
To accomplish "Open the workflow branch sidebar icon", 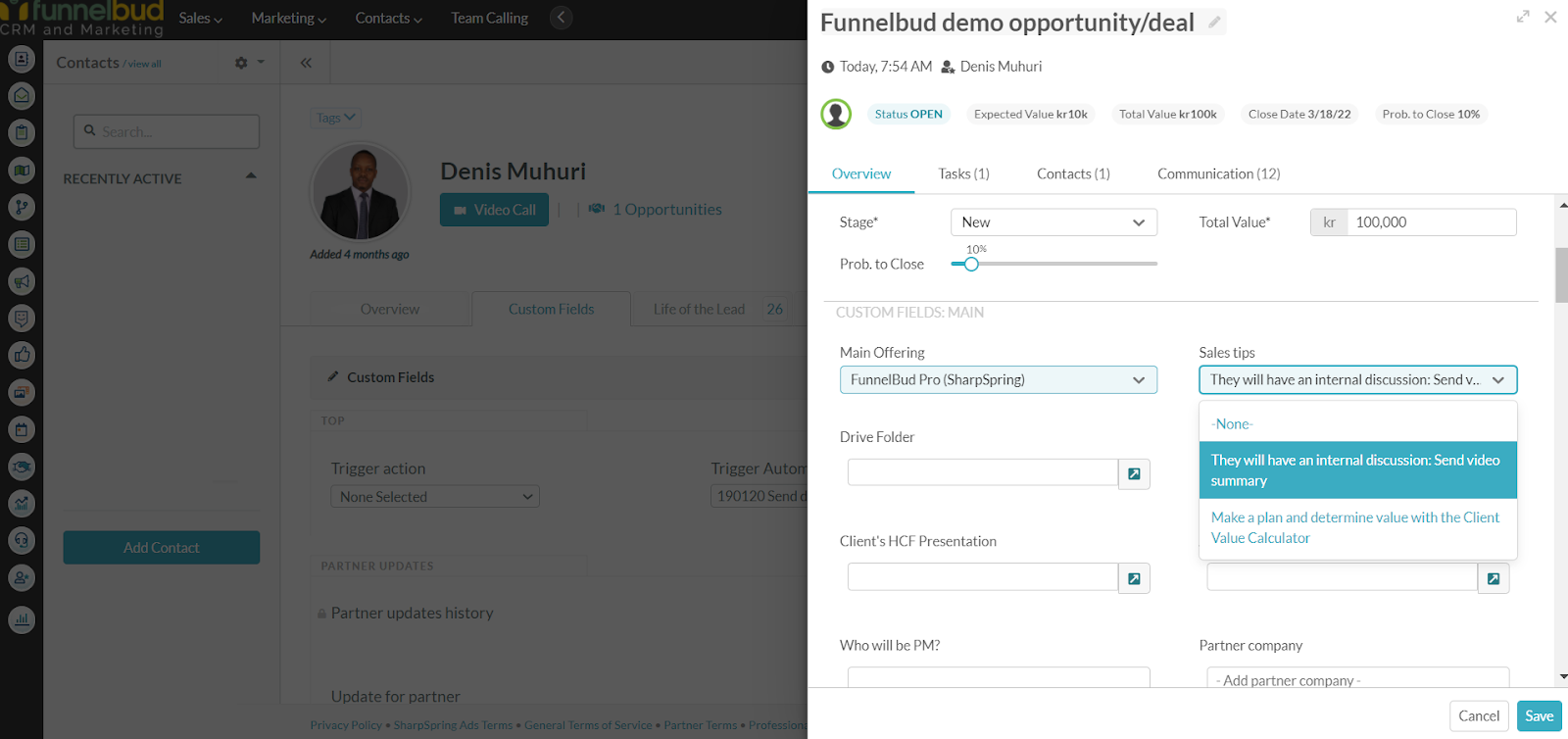I will 22,207.
